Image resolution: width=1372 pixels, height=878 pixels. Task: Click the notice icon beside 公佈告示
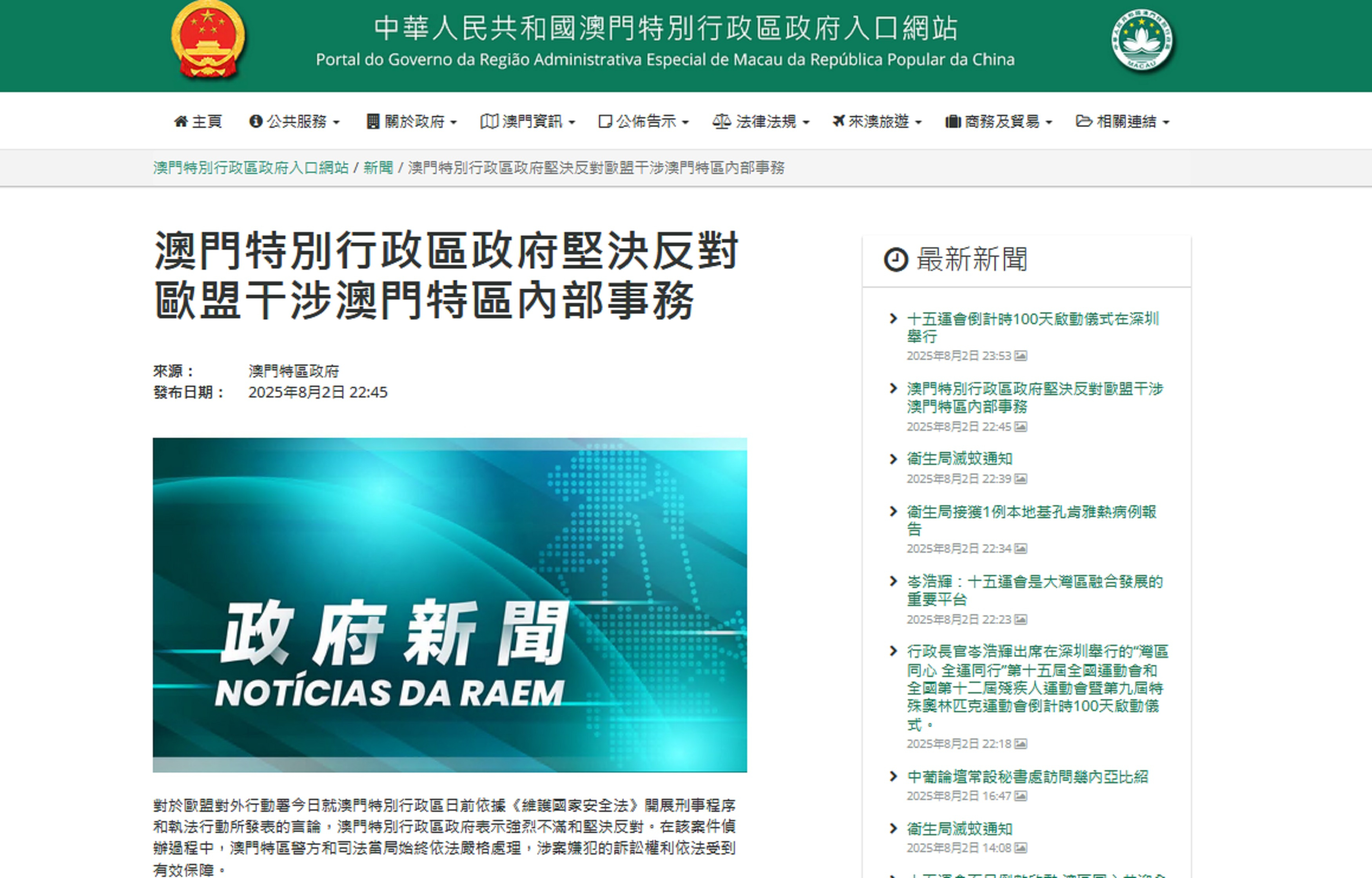click(x=605, y=122)
